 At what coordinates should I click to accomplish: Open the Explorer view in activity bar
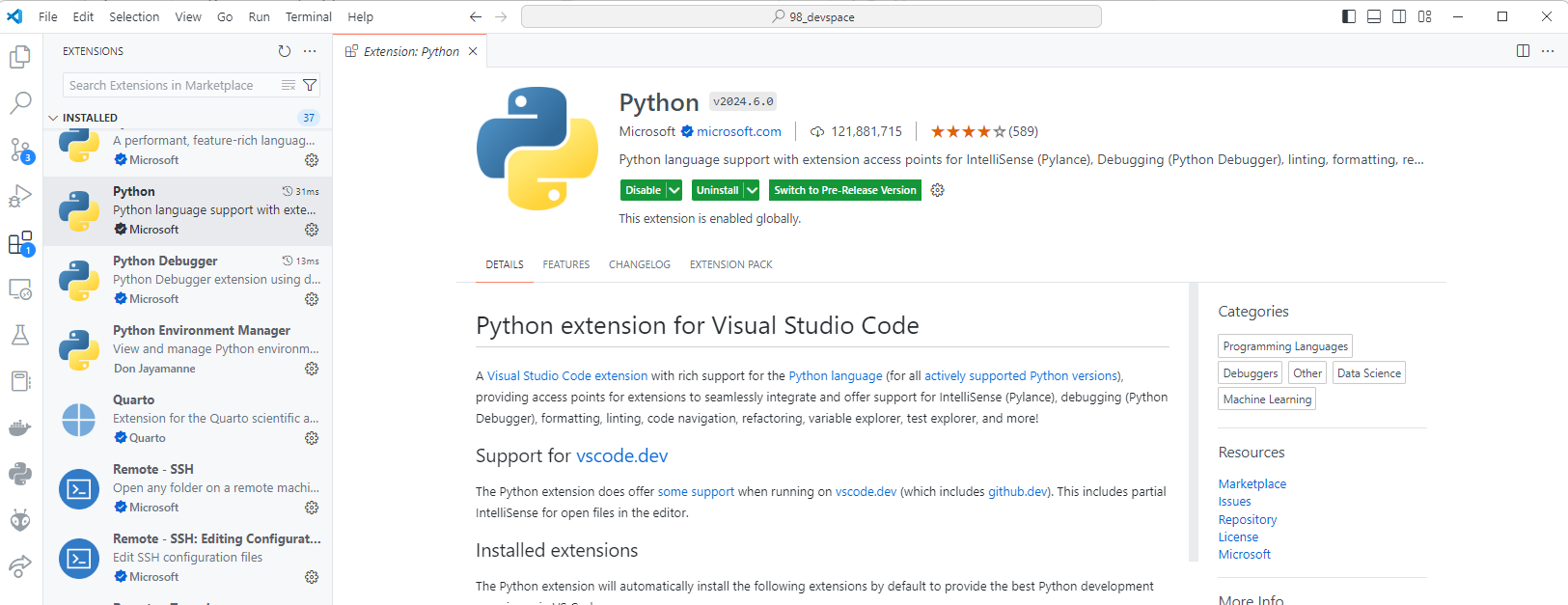(x=20, y=57)
